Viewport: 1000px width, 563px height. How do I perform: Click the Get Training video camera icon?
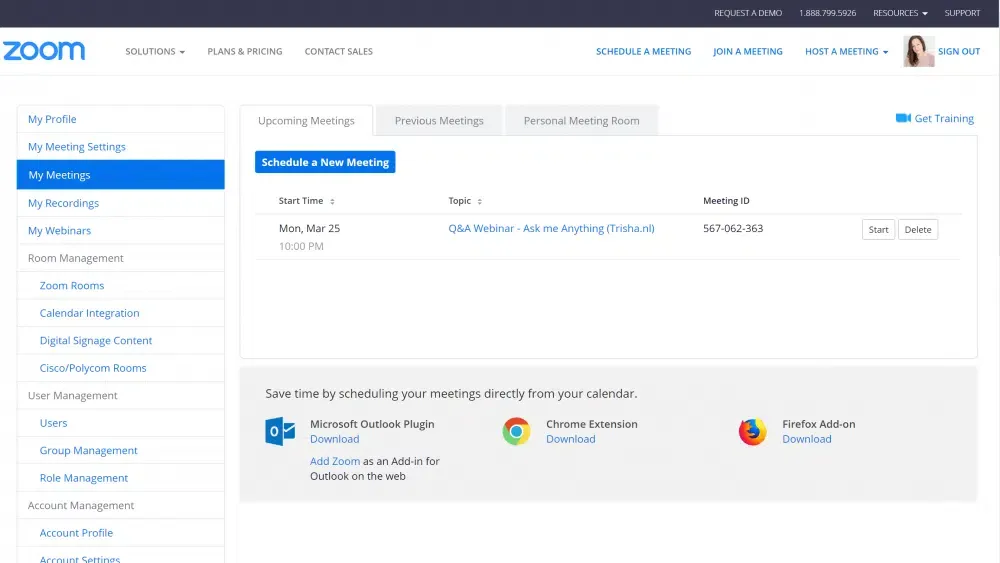point(903,118)
